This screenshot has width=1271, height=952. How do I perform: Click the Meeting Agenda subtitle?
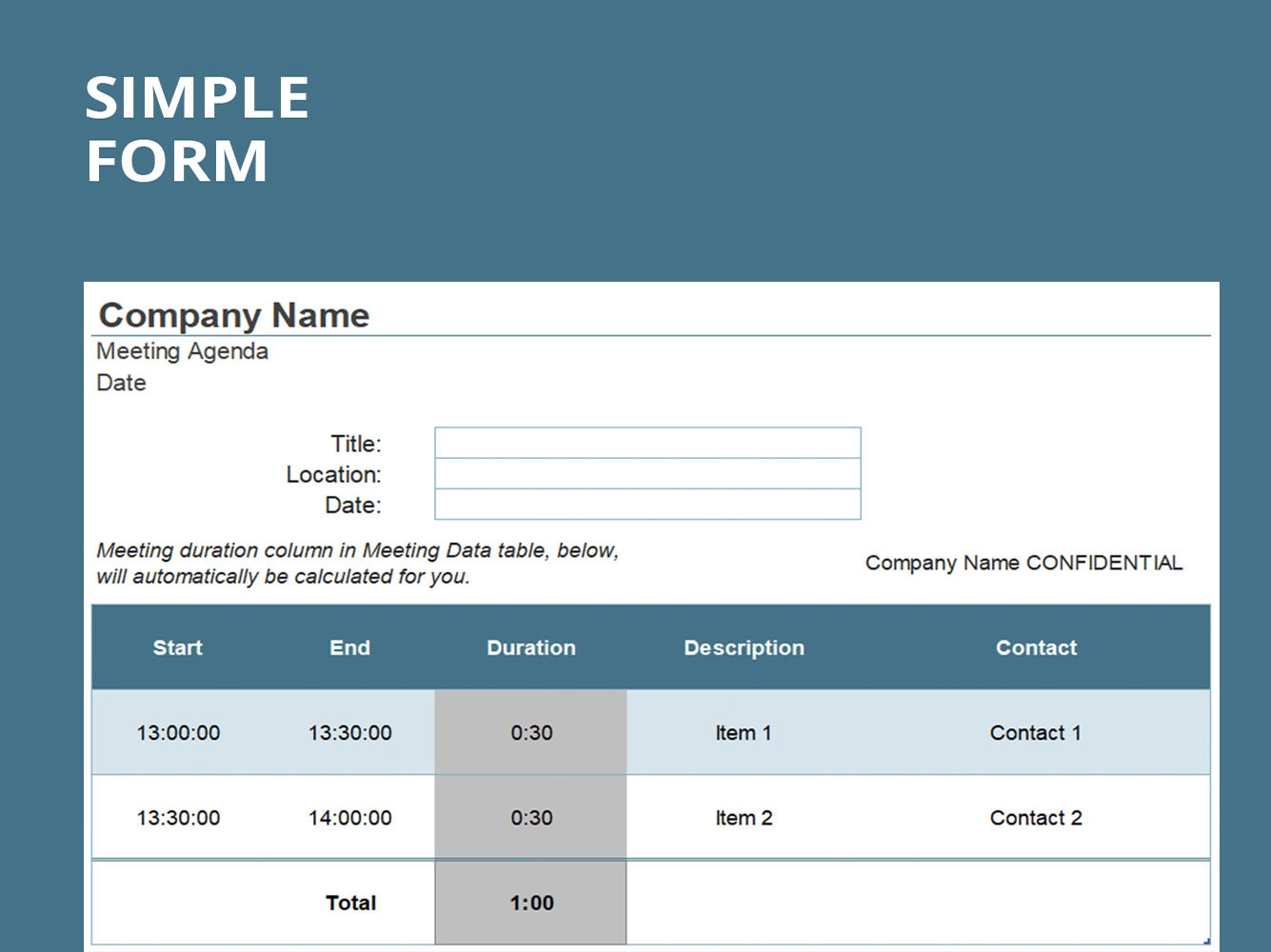pos(182,351)
